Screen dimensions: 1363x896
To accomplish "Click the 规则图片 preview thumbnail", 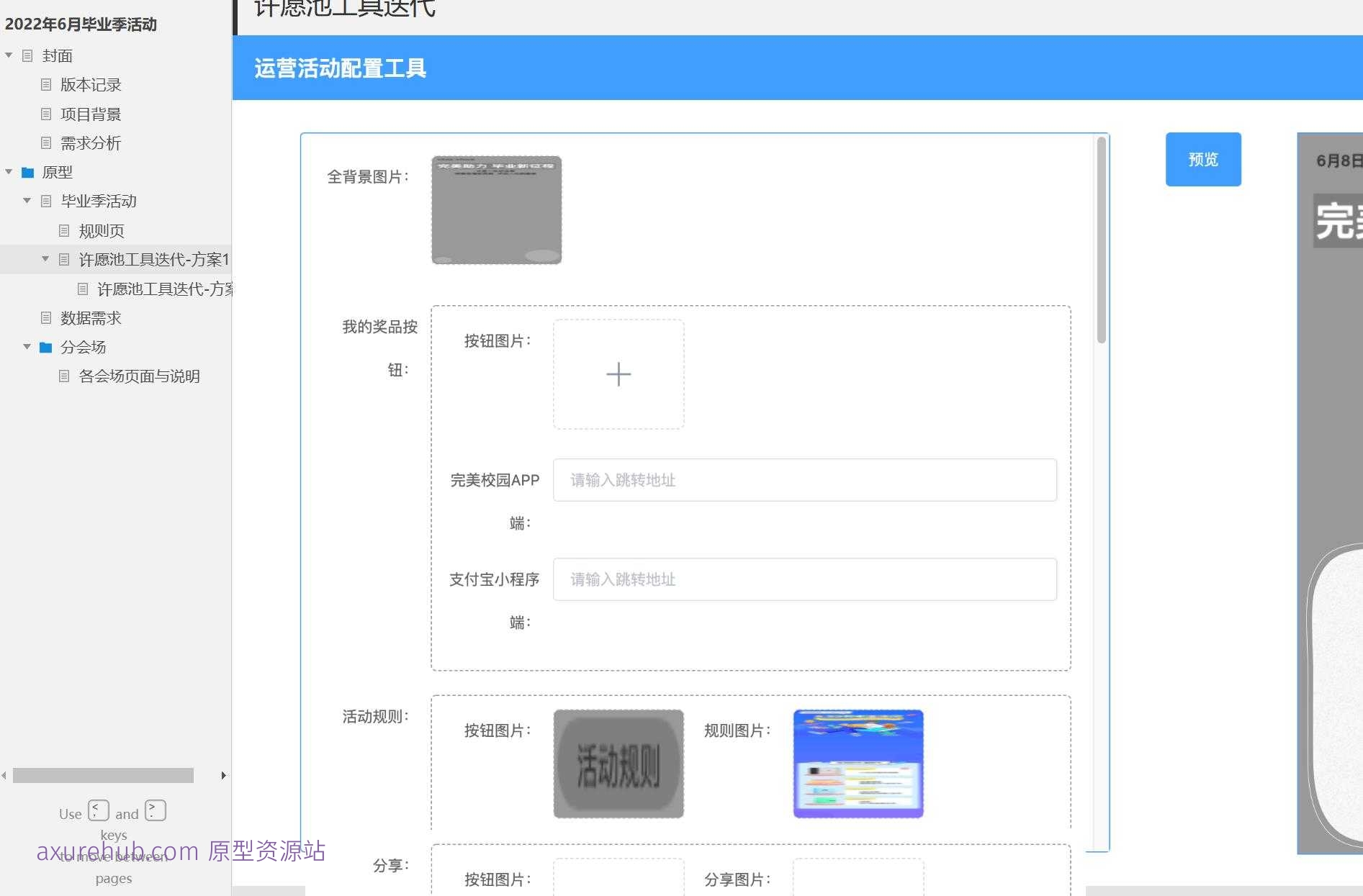I will [858, 764].
